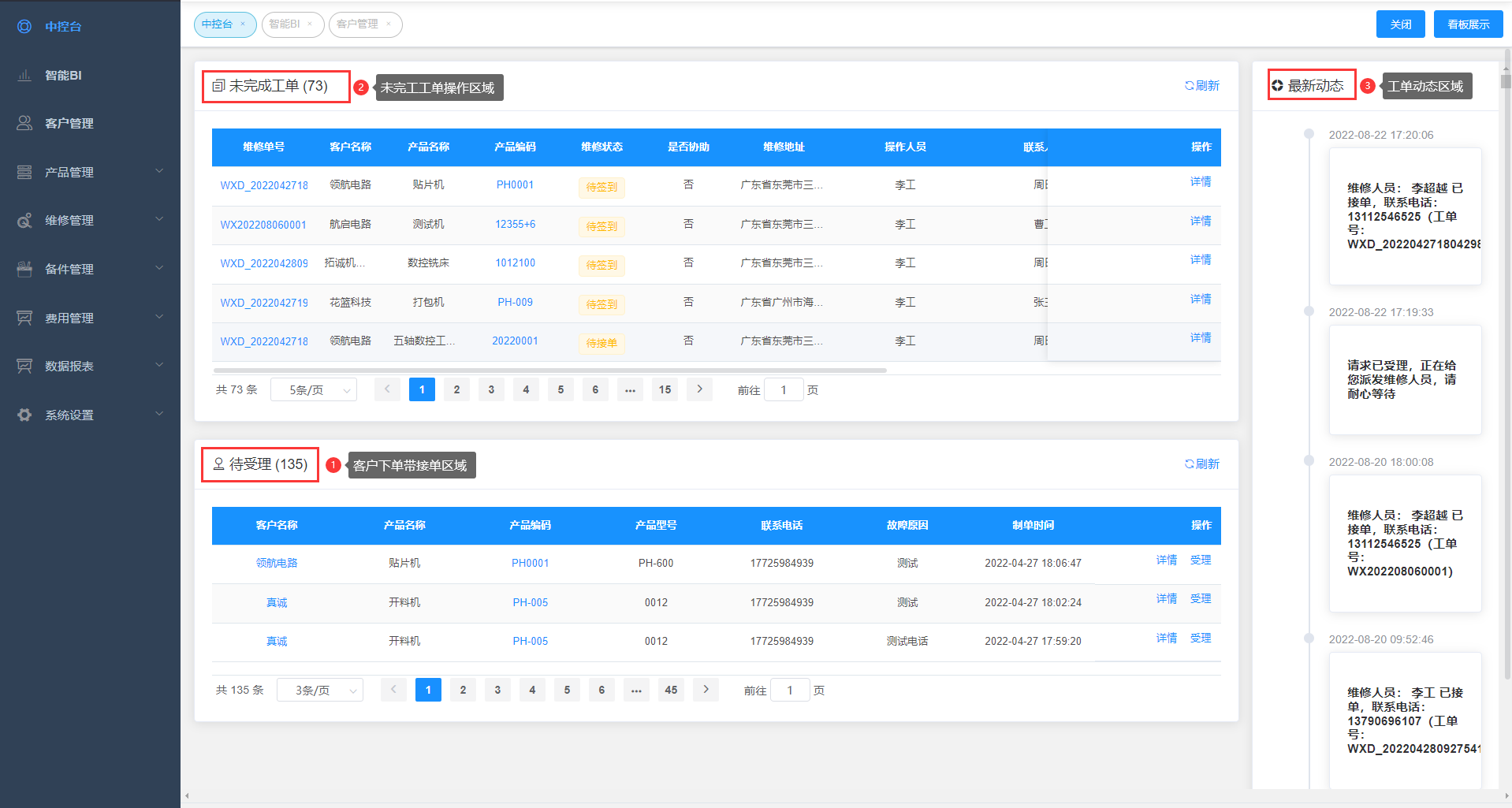Viewport: 1512px width, 808px height.
Task: Go to next page of 未完成工单 table
Action: pyautogui.click(x=699, y=389)
